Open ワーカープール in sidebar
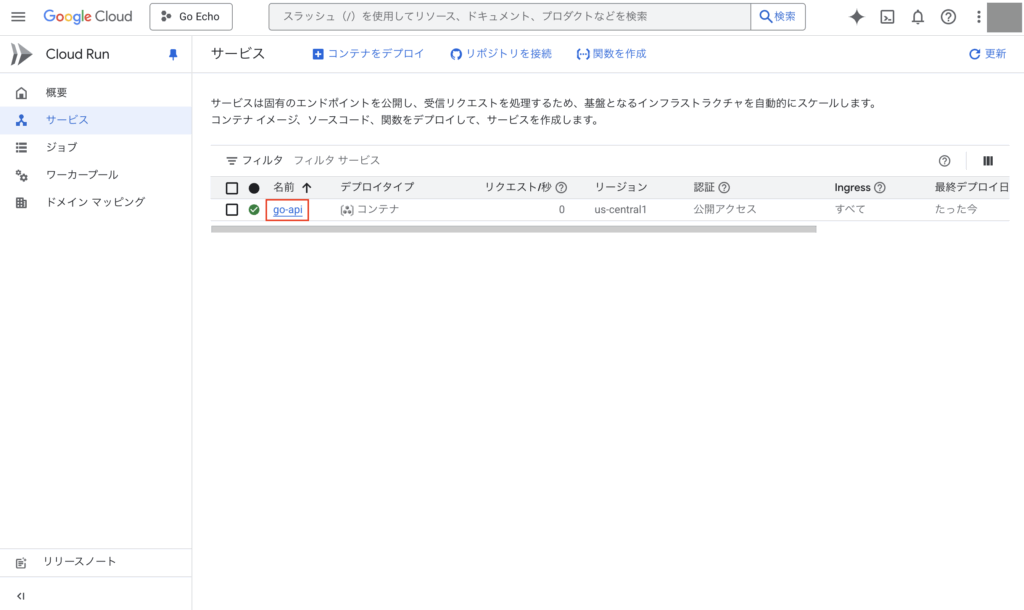The image size is (1024, 610). [81, 175]
